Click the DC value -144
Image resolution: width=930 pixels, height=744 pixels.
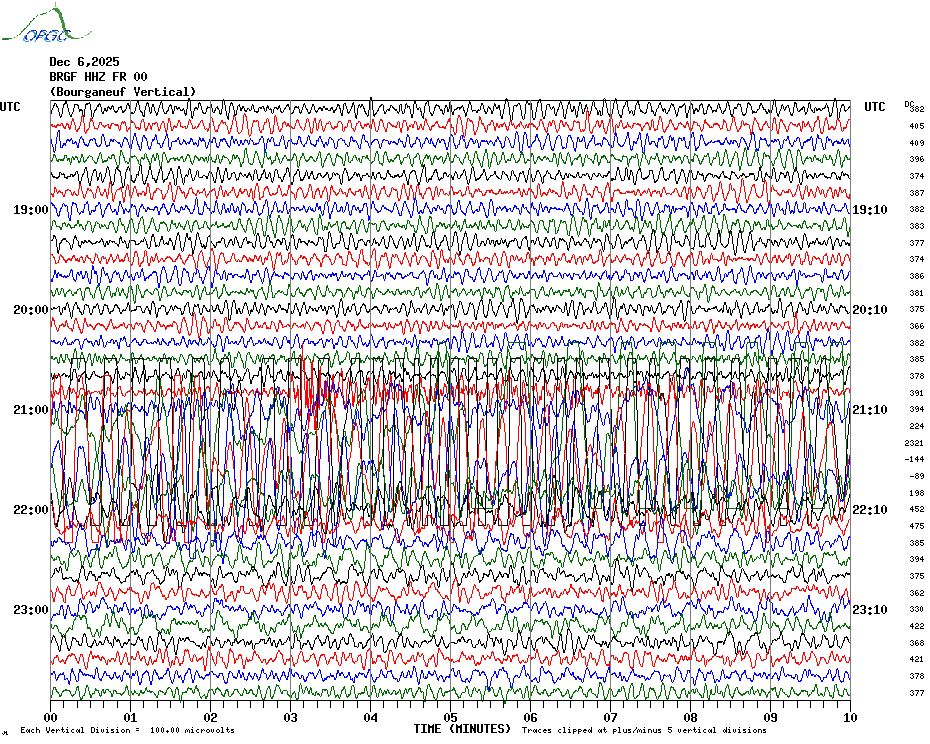point(915,459)
